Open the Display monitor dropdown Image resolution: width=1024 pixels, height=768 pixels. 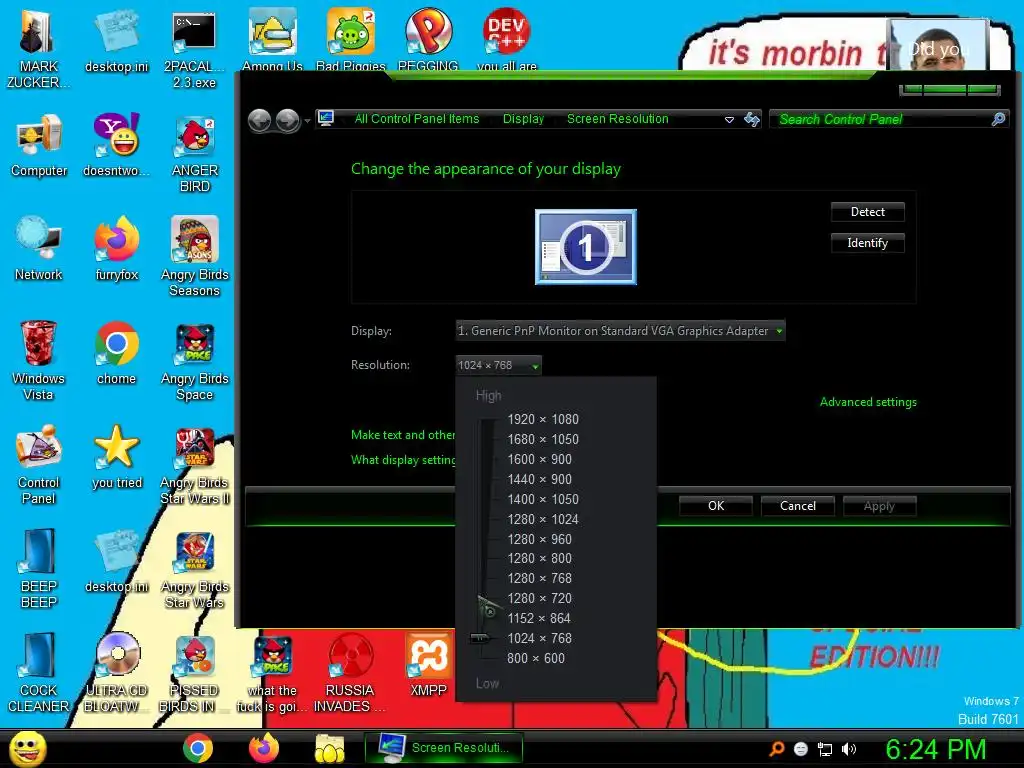pyautogui.click(x=620, y=330)
